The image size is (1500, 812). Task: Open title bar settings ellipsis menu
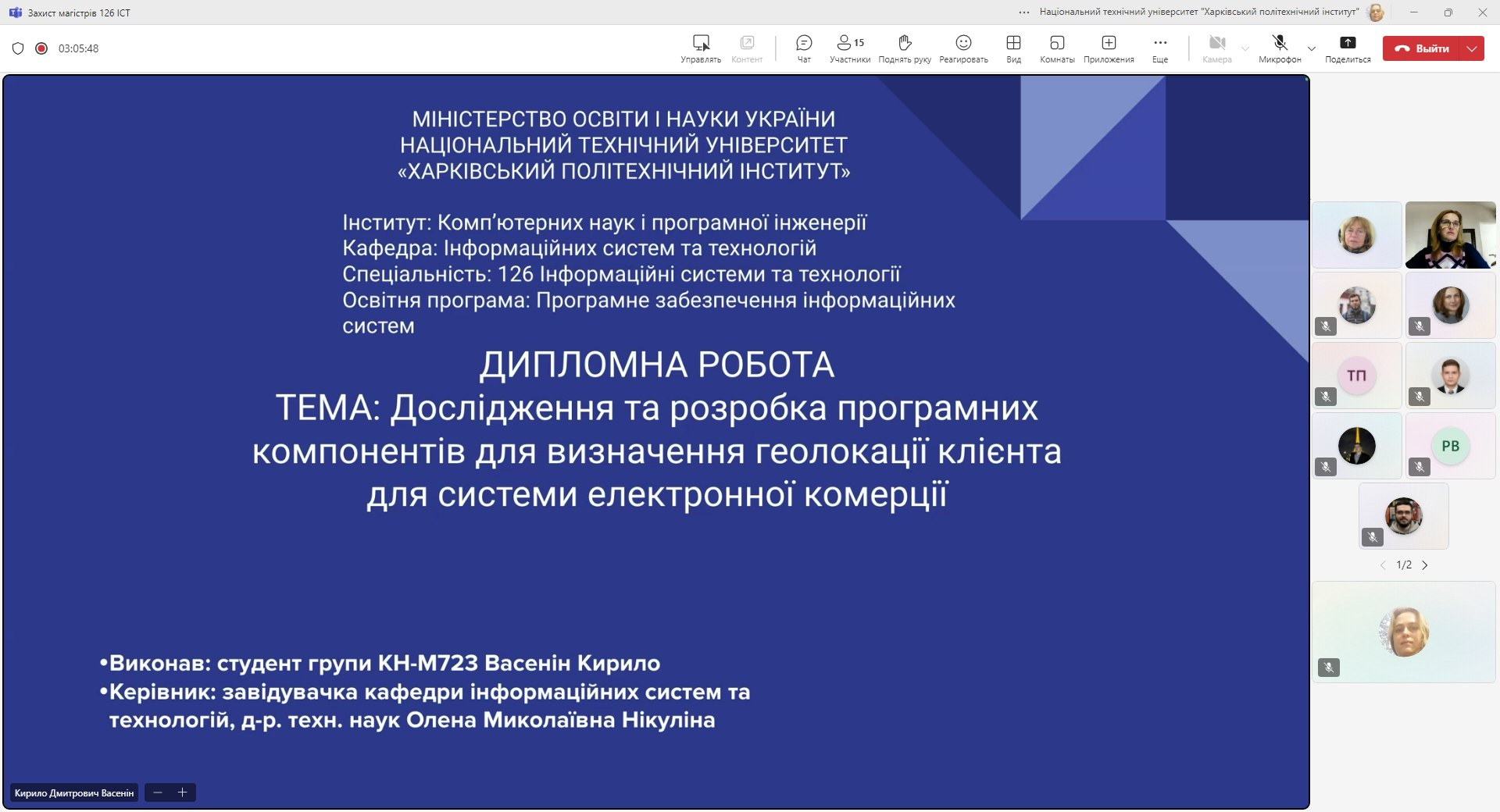pyautogui.click(x=1024, y=12)
